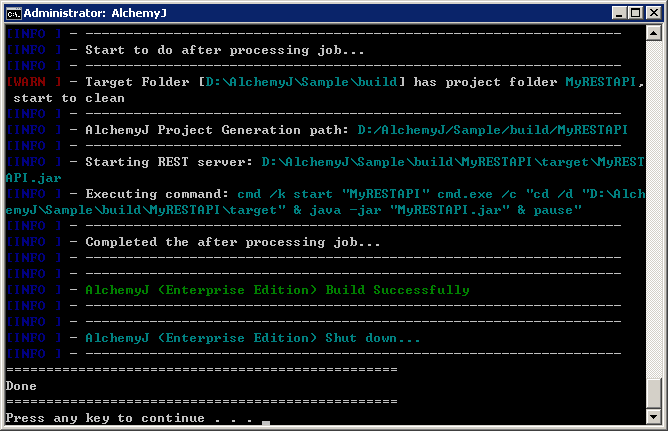
Task: Click the "Done" text line
Action: [21, 385]
